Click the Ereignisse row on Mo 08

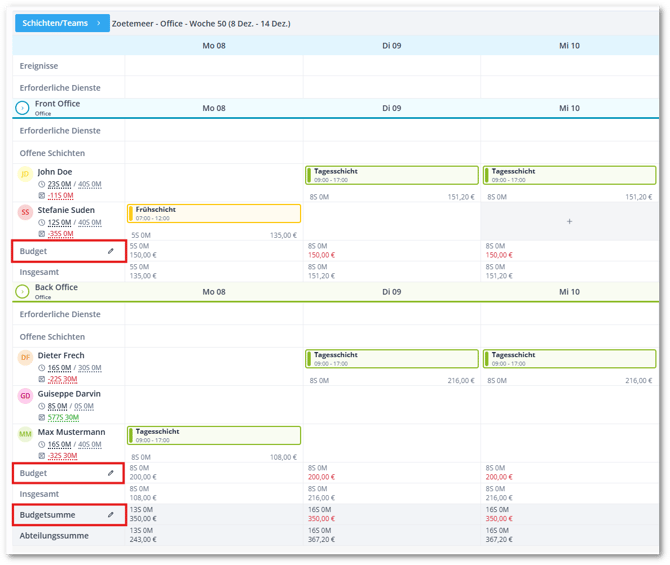point(214,66)
